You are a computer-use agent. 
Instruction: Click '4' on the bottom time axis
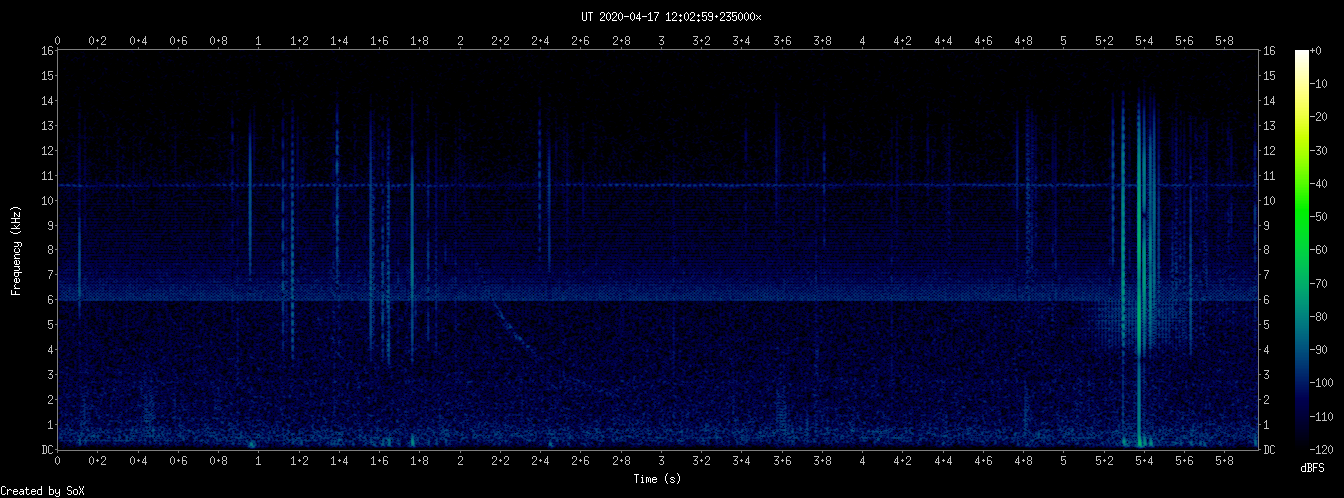pos(862,461)
